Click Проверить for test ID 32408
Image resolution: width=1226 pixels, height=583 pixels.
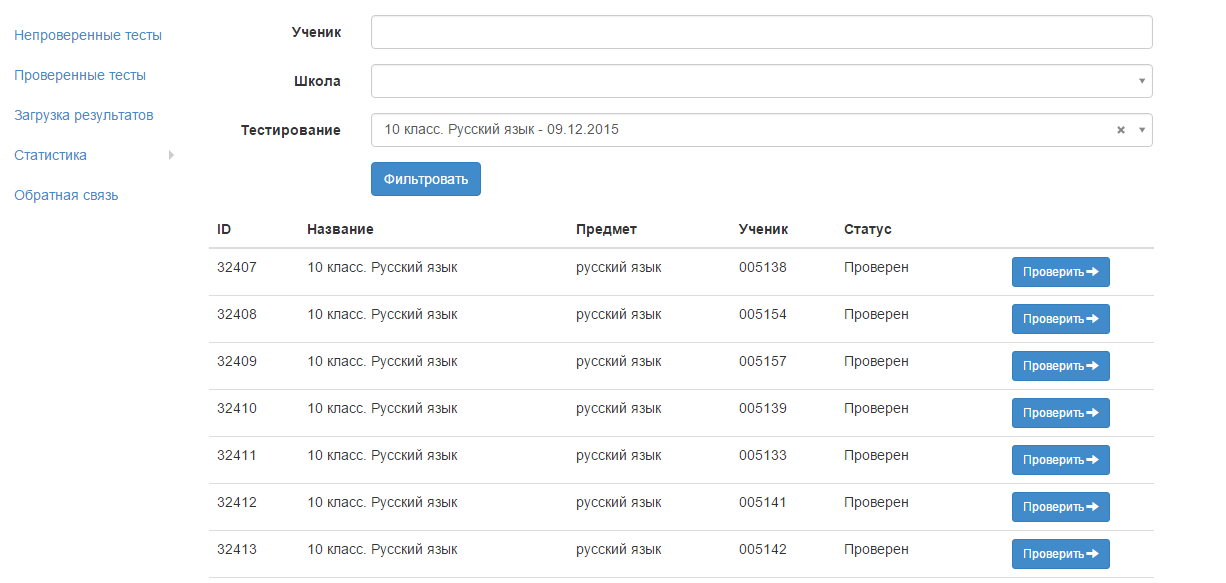click(x=1060, y=319)
